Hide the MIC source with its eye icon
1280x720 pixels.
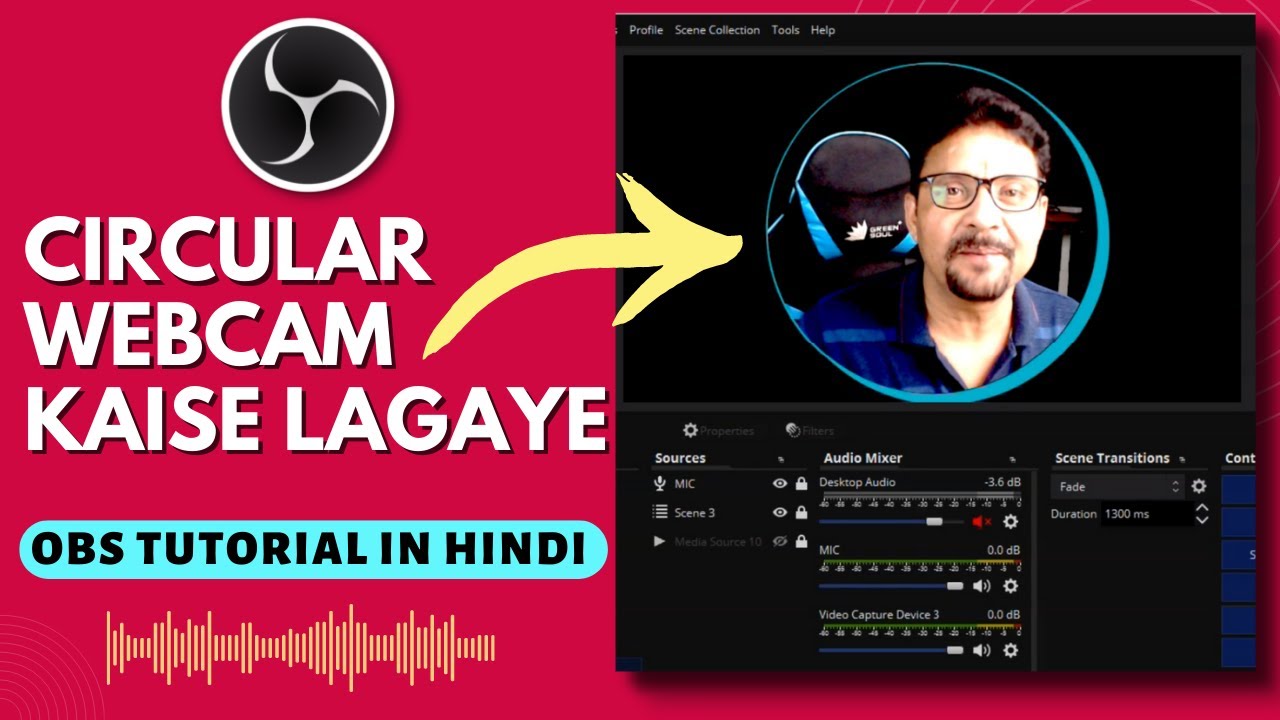click(x=780, y=484)
